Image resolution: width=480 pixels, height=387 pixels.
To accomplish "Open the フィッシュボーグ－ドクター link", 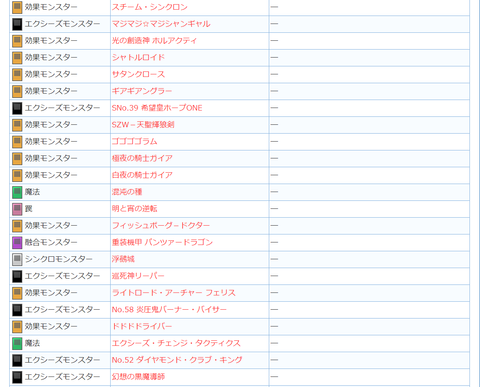I will [x=161, y=225].
